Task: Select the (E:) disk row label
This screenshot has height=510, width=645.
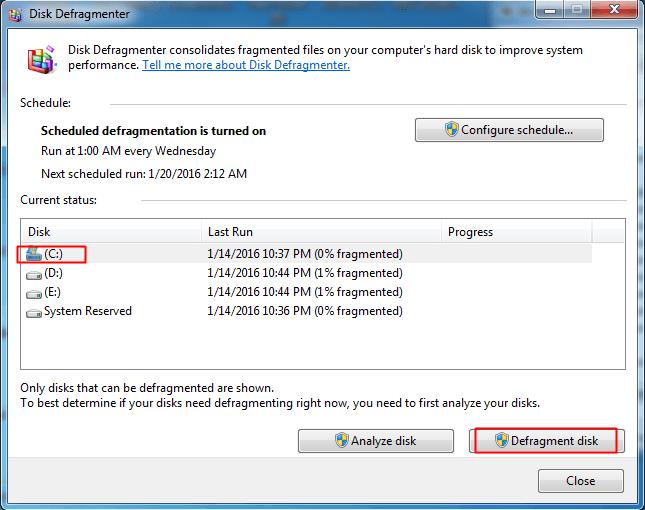Action: [x=52, y=292]
